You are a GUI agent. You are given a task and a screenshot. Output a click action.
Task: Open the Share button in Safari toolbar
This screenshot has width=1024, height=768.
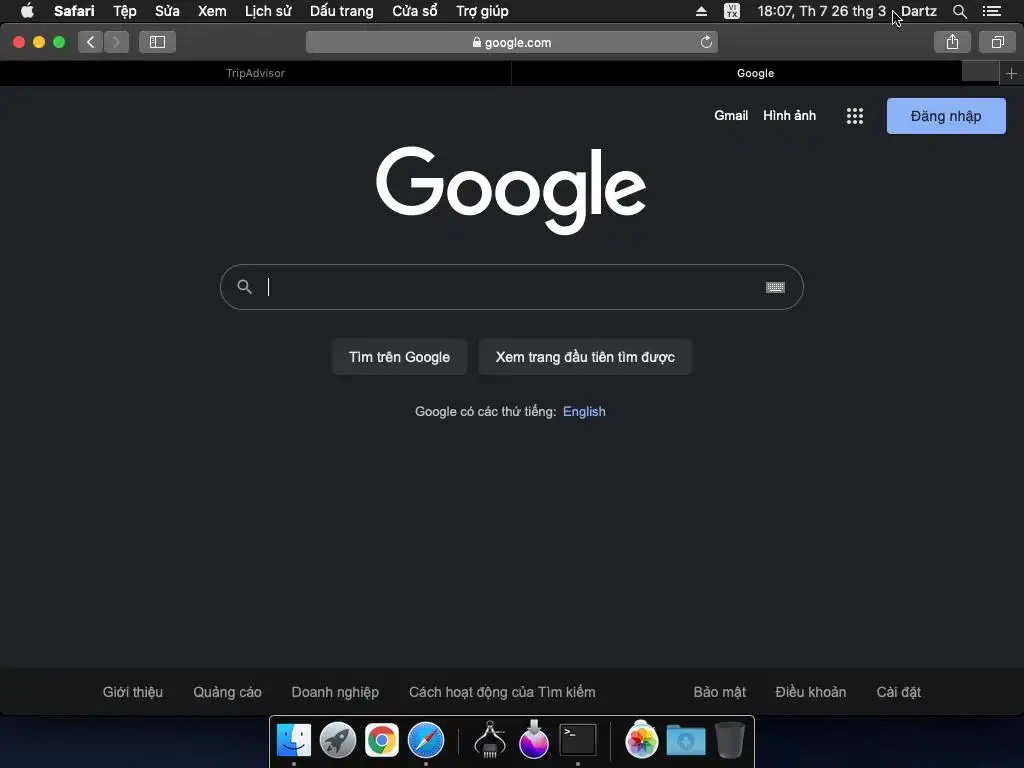952,42
